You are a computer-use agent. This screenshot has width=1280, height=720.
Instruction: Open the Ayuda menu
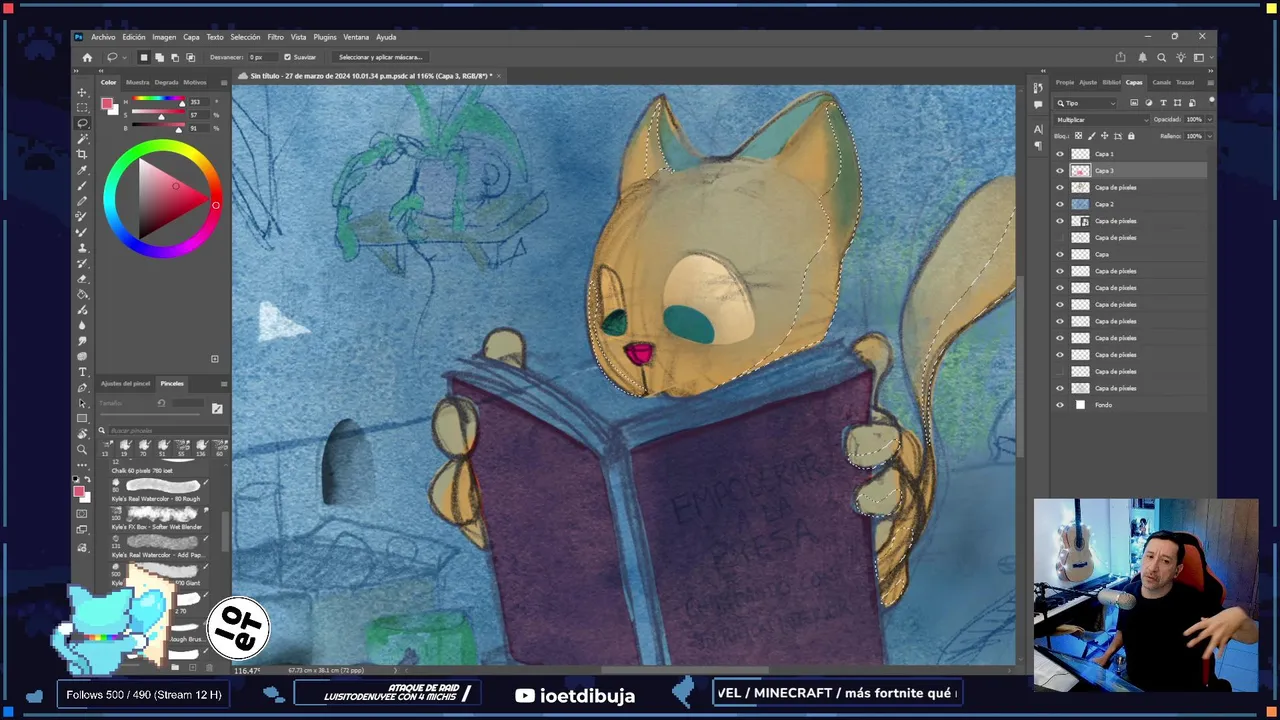(386, 37)
